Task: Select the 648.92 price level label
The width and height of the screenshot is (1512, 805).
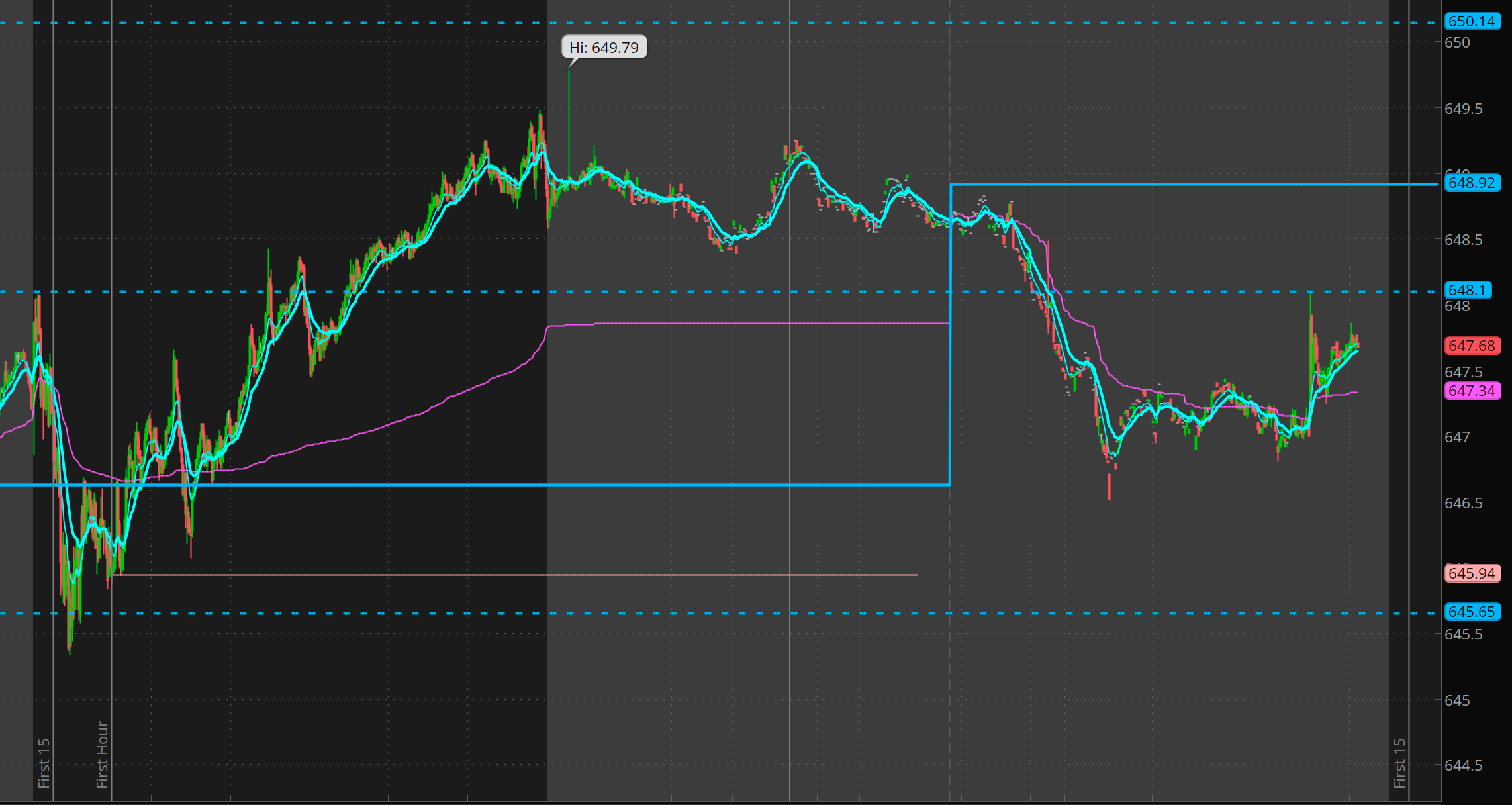Action: pos(1472,183)
